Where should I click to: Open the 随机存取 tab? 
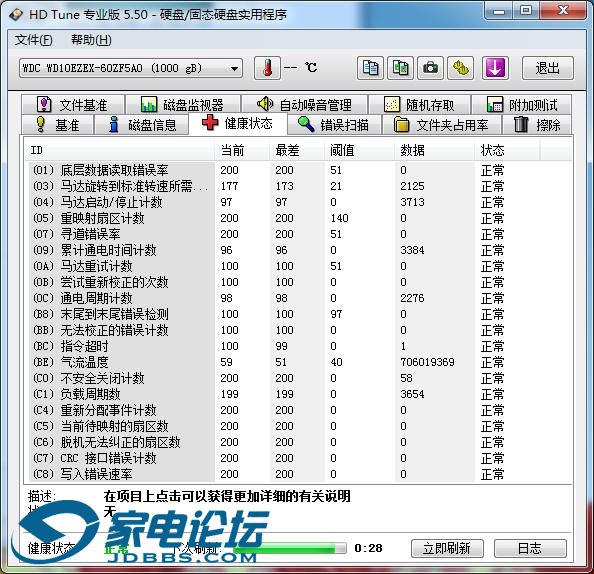(419, 104)
